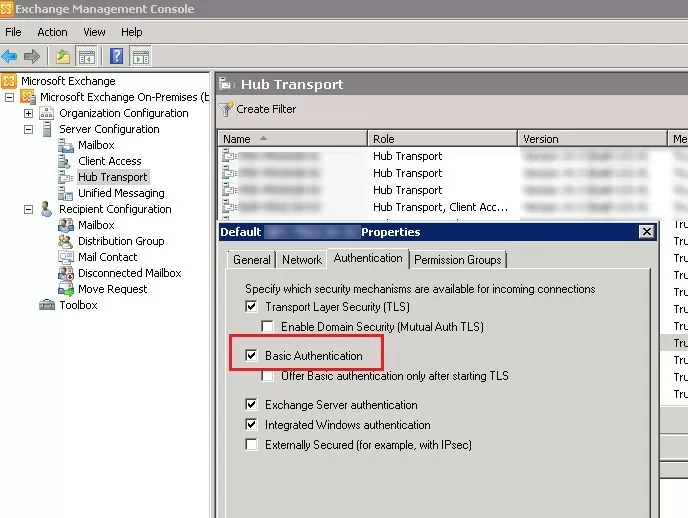Select Disconnected Mailbox tree item
This screenshot has height=518, width=688.
[x=129, y=273]
